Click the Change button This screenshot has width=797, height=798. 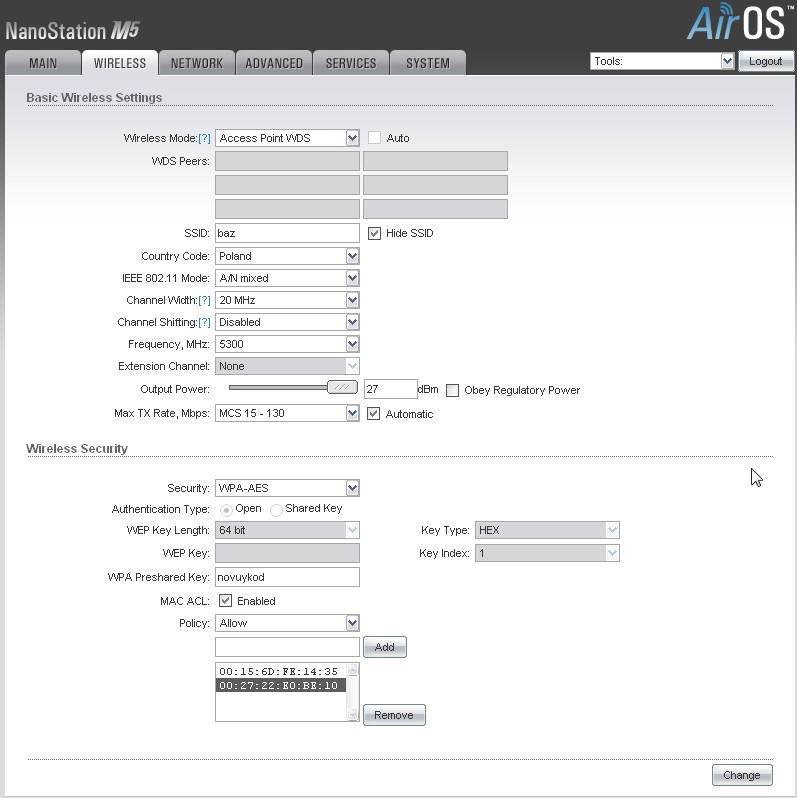(x=742, y=775)
